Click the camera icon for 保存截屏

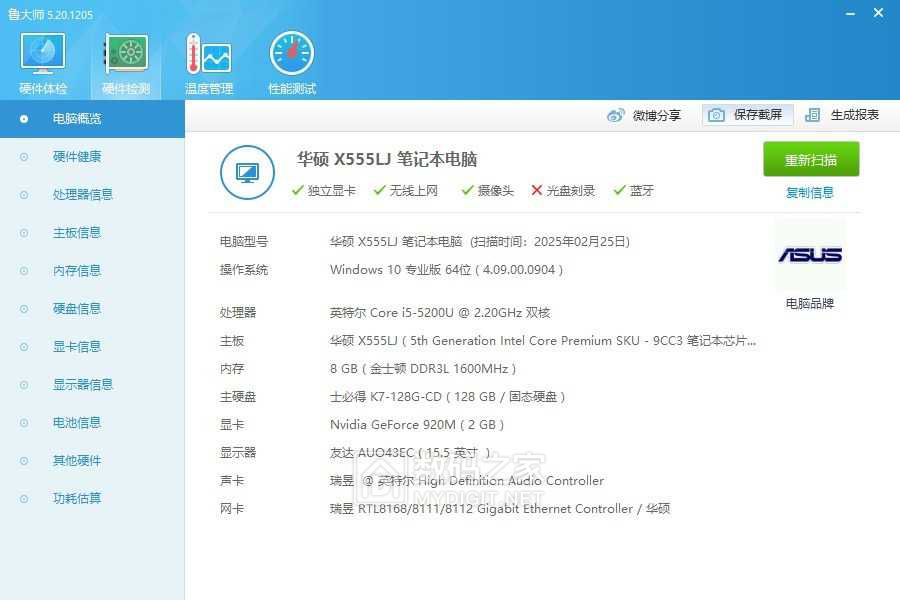(x=716, y=115)
